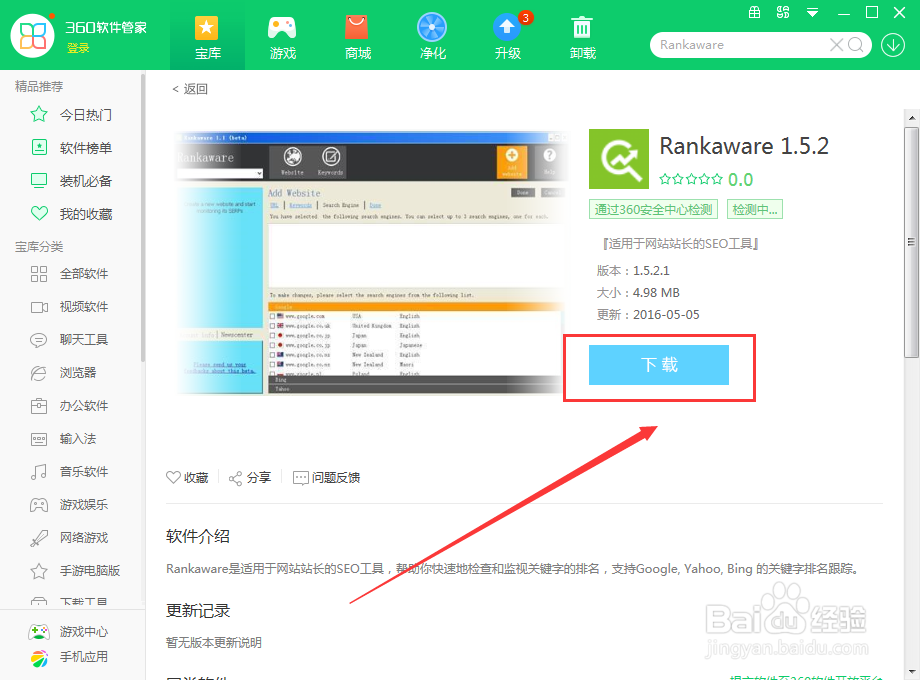
Task: Click the 检测中... badge
Action: coord(755,209)
